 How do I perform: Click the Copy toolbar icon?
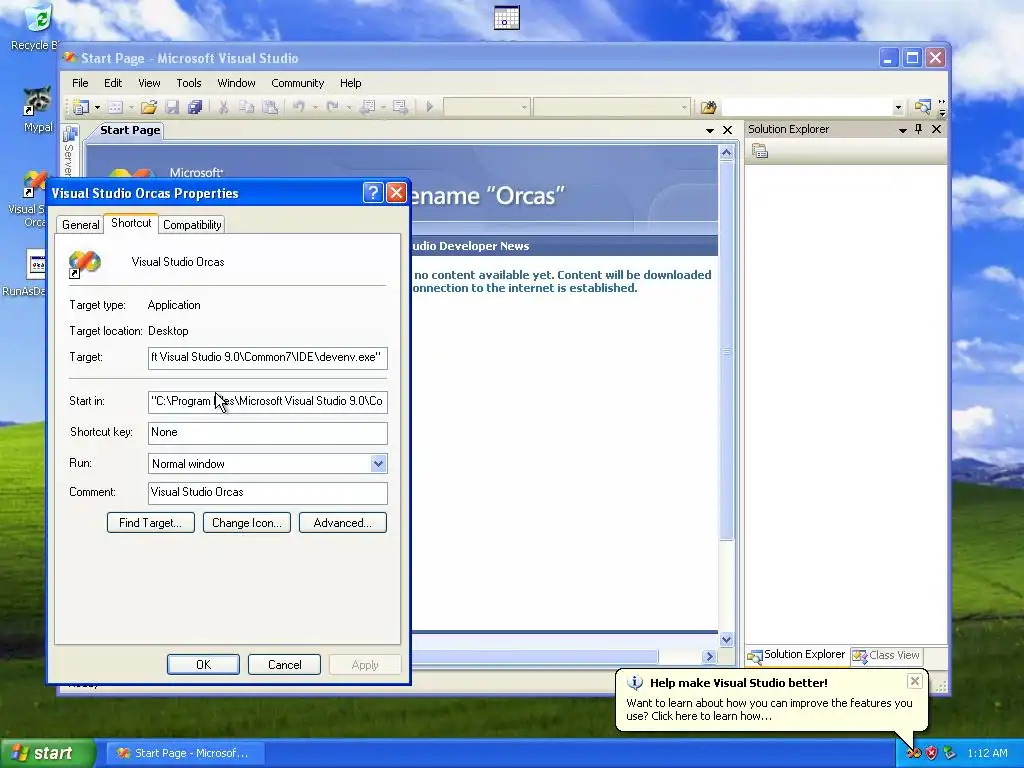[246, 107]
